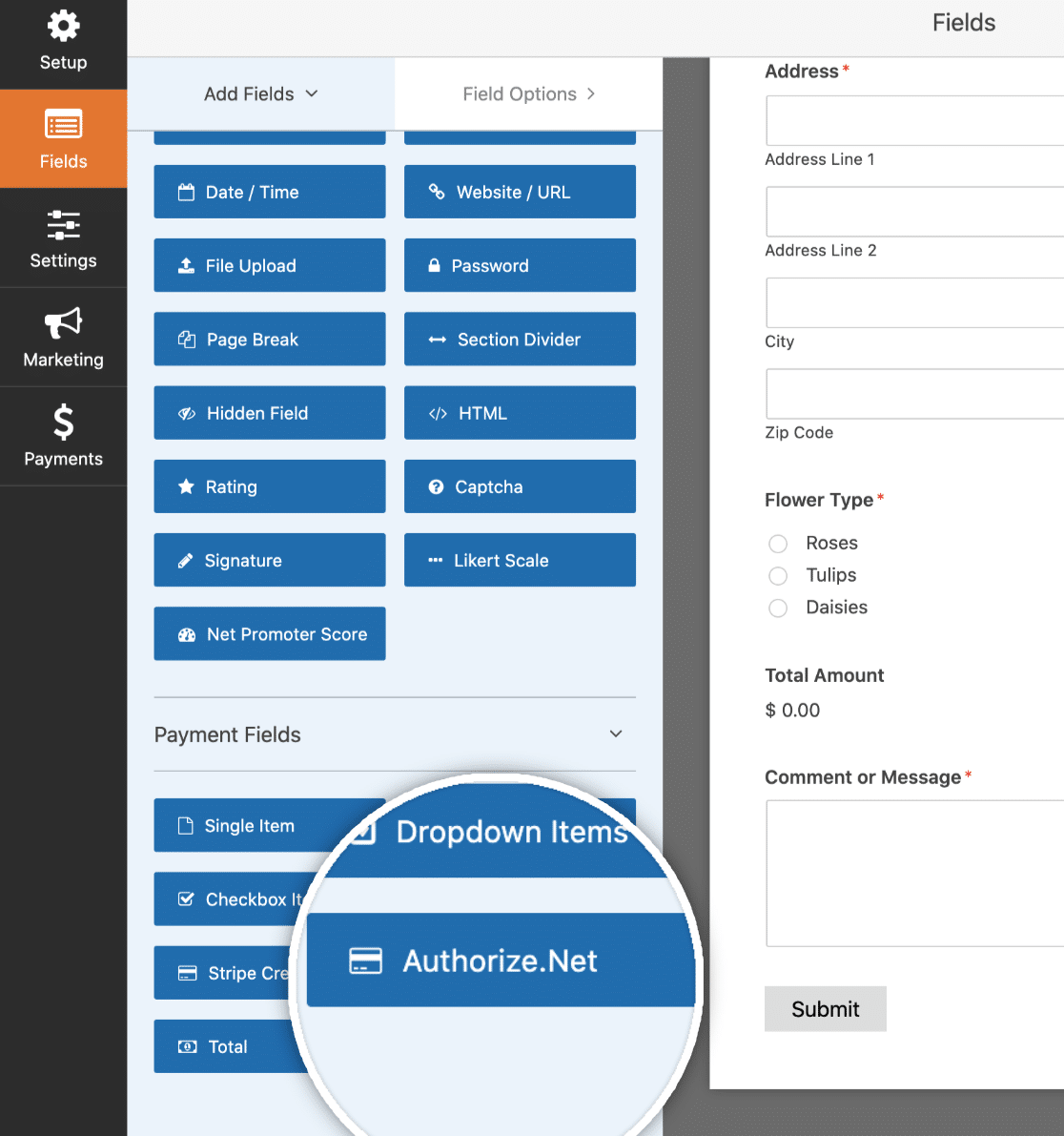
Task: Add the Likert Scale field
Action: click(x=520, y=560)
